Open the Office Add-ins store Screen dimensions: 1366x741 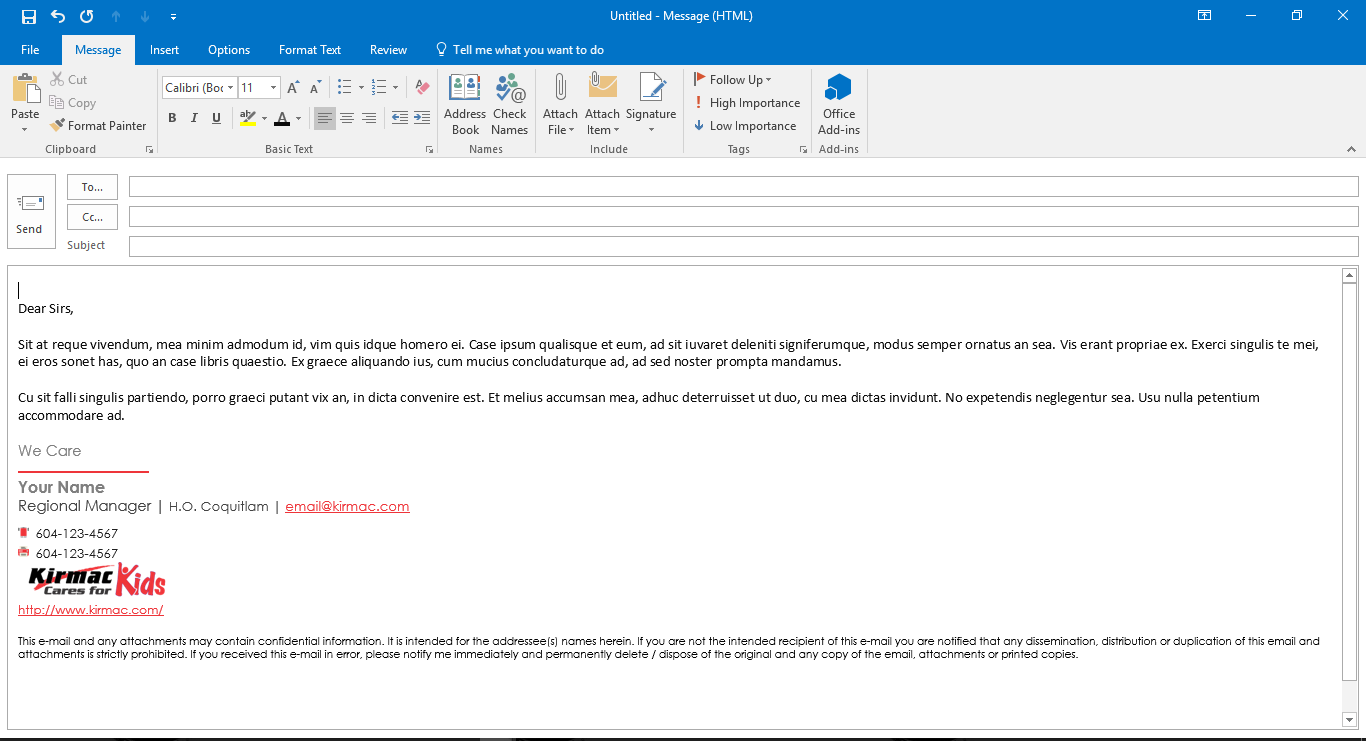(838, 104)
